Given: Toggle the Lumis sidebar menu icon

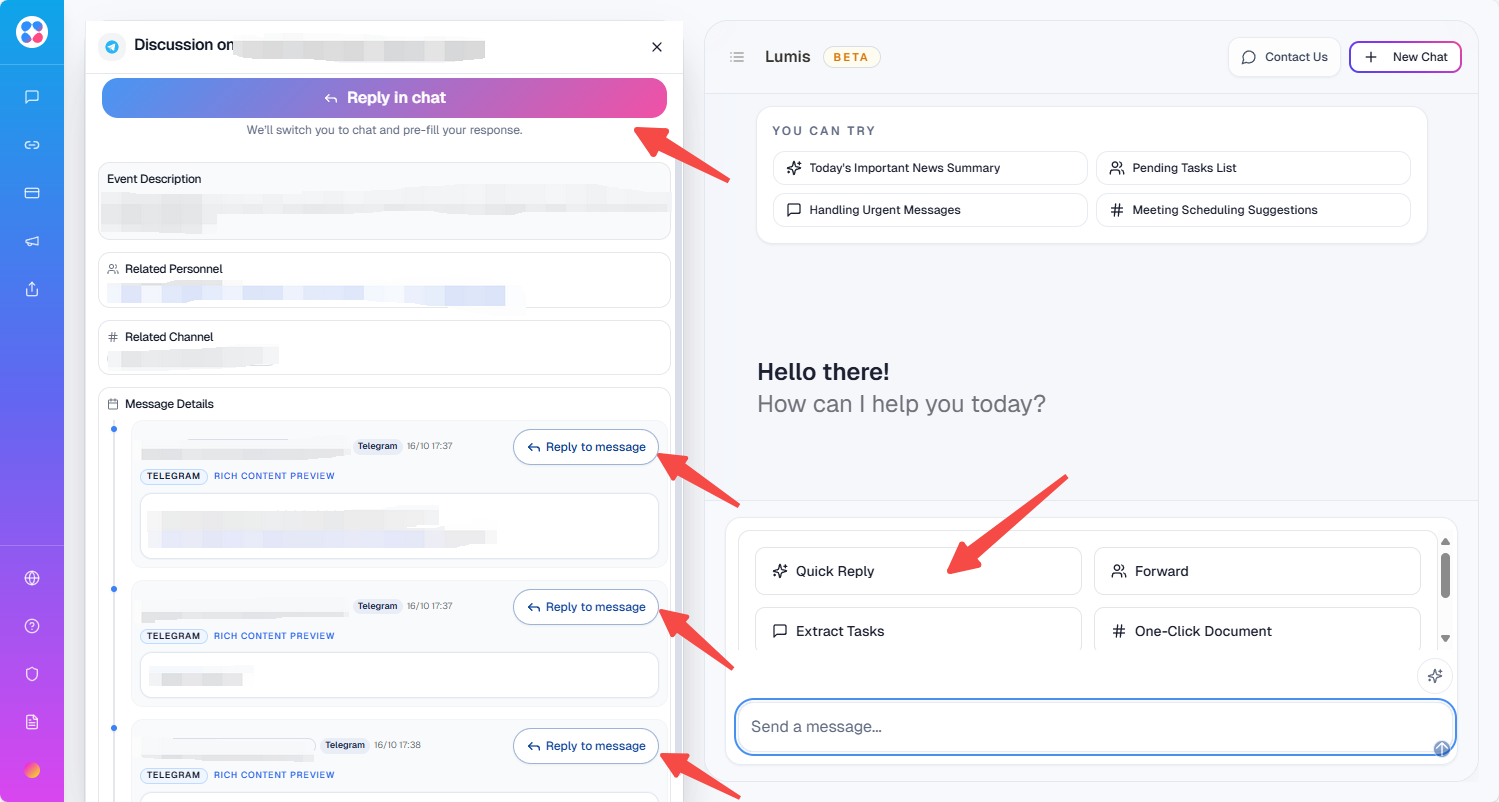Looking at the screenshot, I should [x=737, y=57].
